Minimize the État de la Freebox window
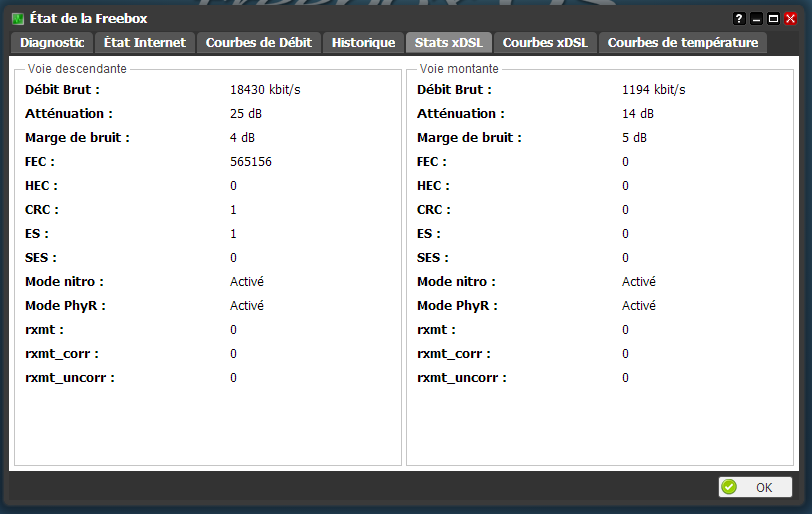812x514 pixels. (757, 19)
